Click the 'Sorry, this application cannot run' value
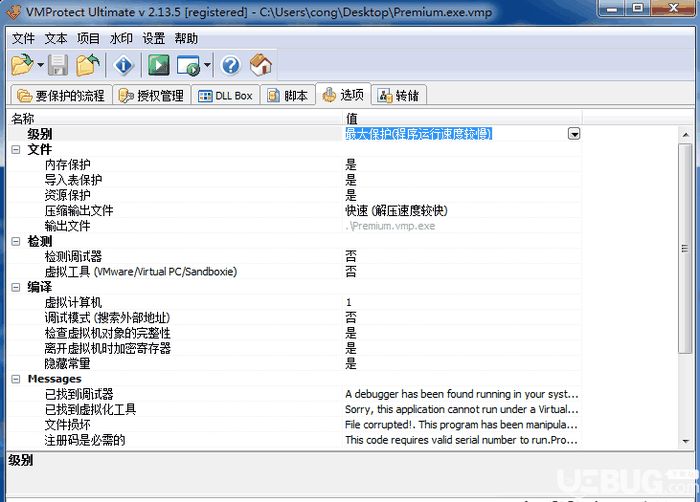Image resolution: width=700 pixels, height=502 pixels. click(x=462, y=410)
